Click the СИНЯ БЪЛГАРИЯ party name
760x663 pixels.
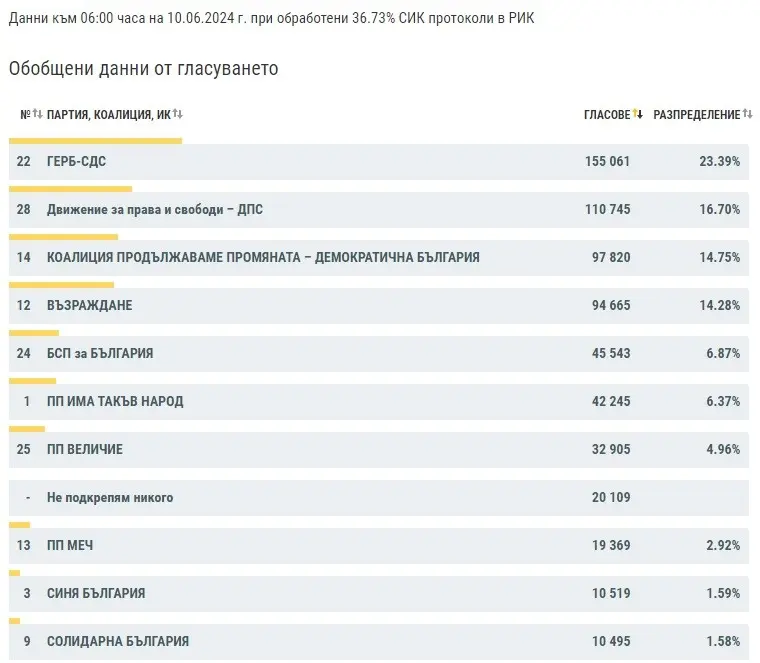point(96,594)
